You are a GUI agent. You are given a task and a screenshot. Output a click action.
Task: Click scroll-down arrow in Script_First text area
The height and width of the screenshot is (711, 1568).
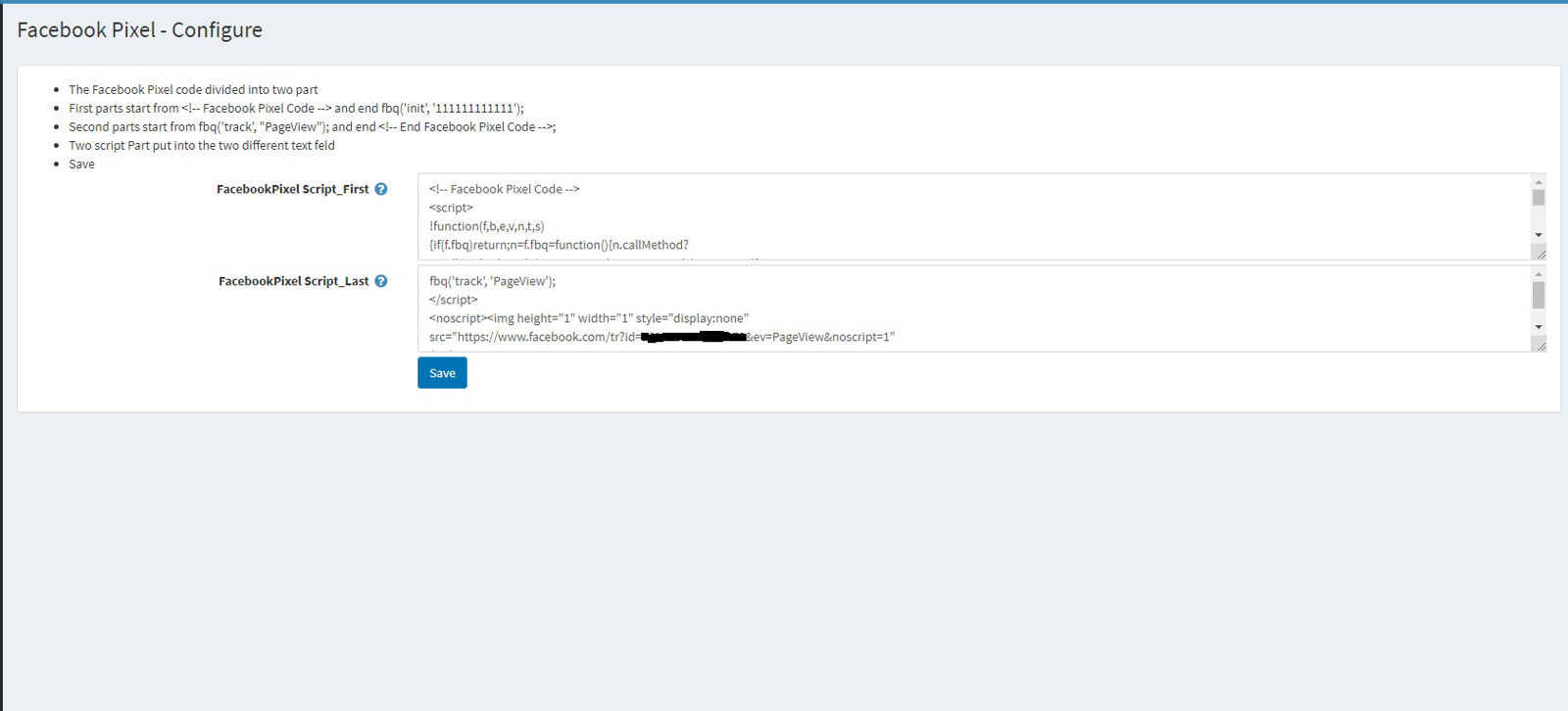(x=1539, y=235)
